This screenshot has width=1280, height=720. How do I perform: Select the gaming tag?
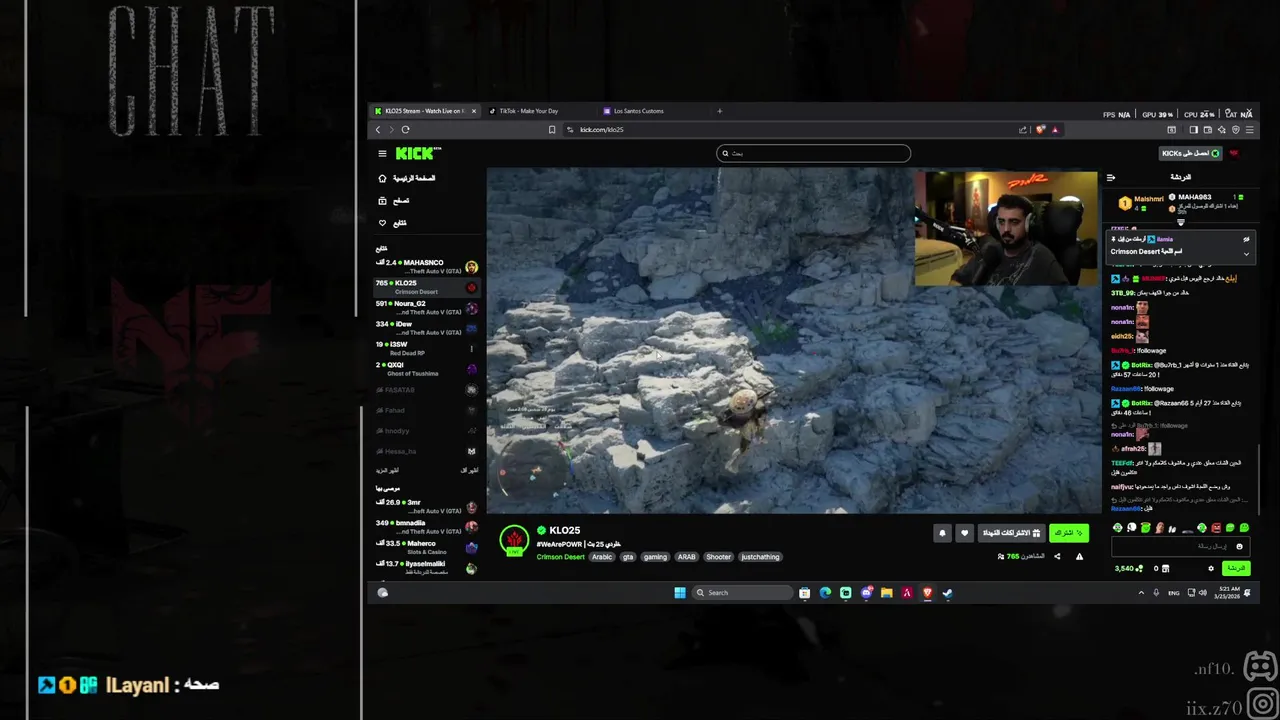655,557
